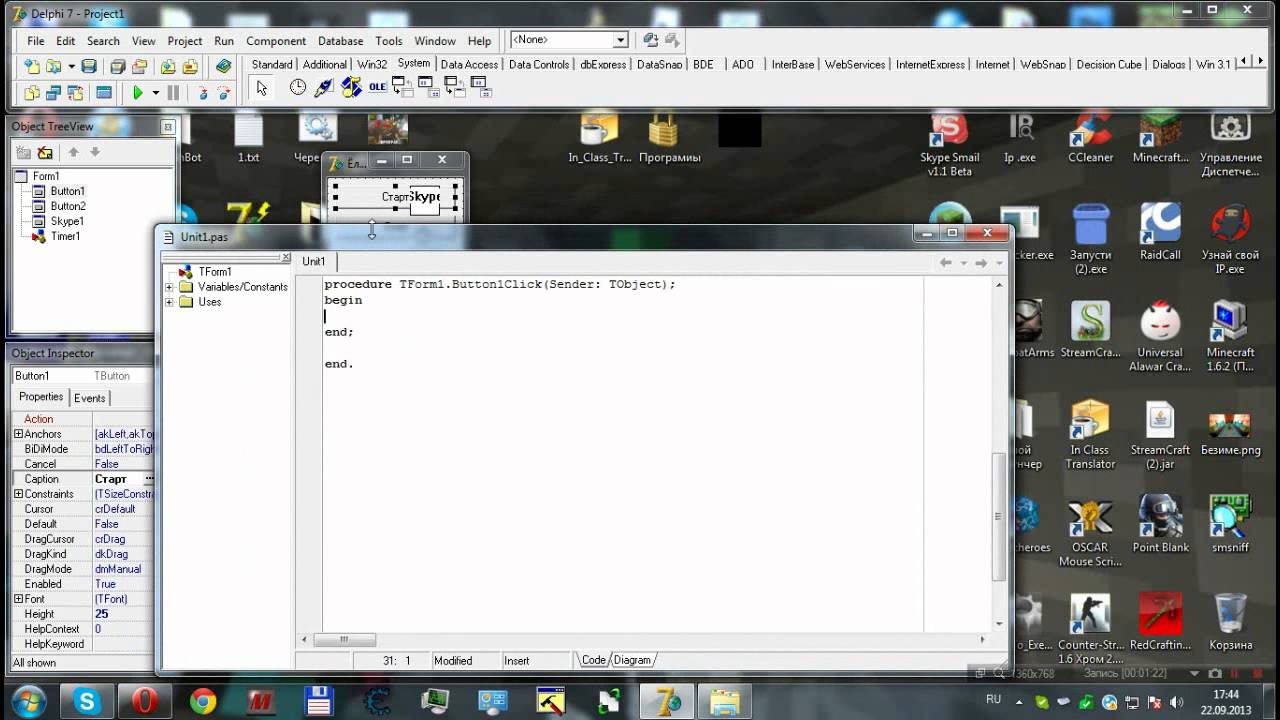Click the Open Project toolbar icon
The image size is (1280, 720).
click(x=142, y=66)
